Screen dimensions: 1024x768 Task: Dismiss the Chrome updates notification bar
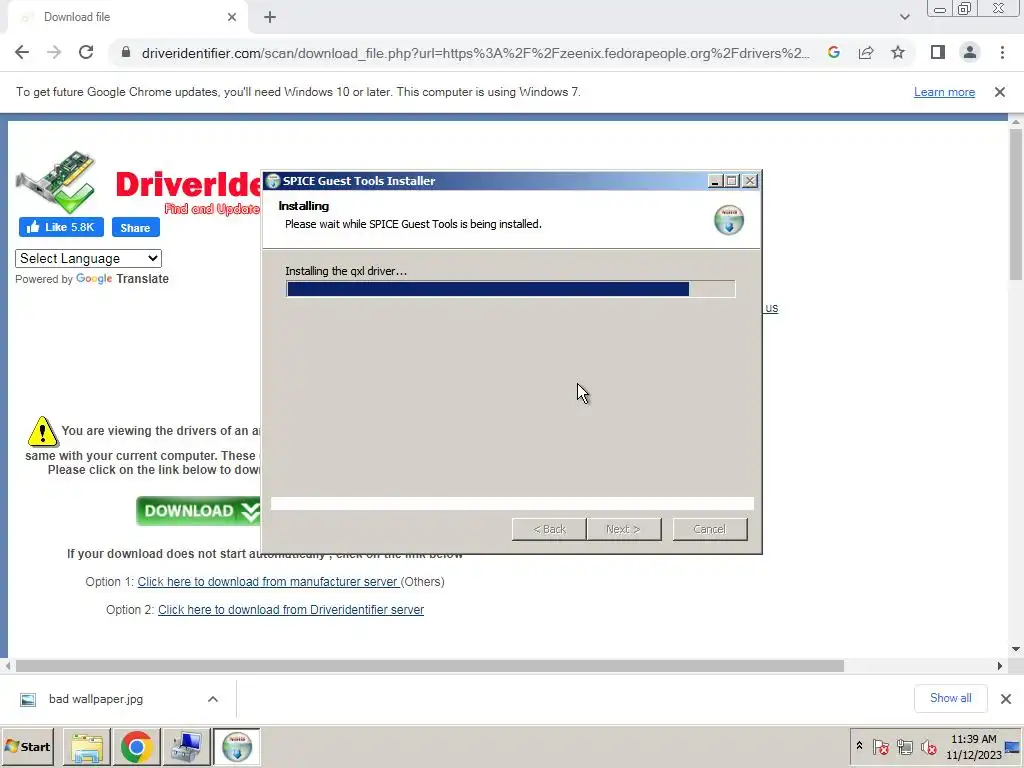coord(1000,92)
